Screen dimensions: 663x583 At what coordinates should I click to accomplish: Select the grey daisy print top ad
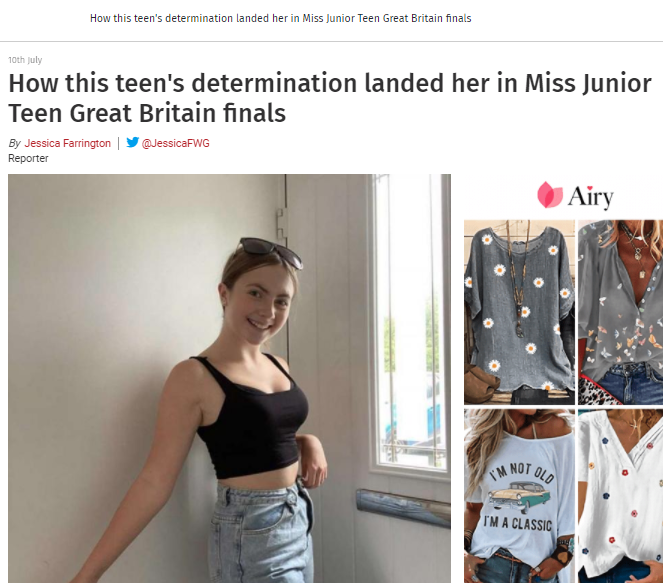519,312
